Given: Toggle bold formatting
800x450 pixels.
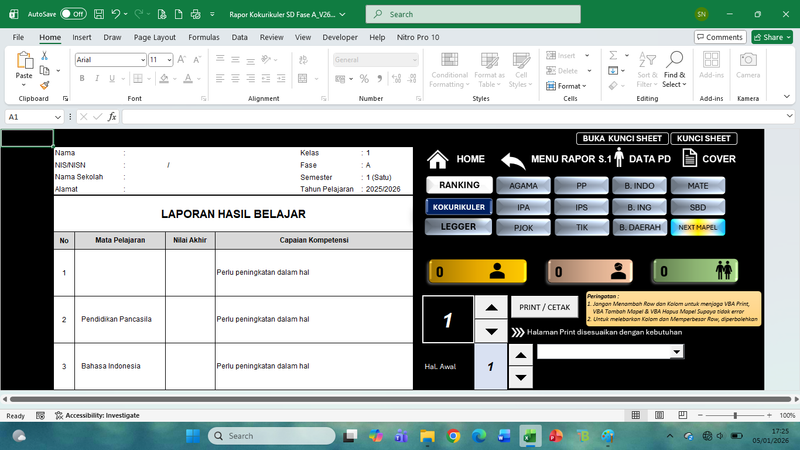Looking at the screenshot, I should click(82, 78).
